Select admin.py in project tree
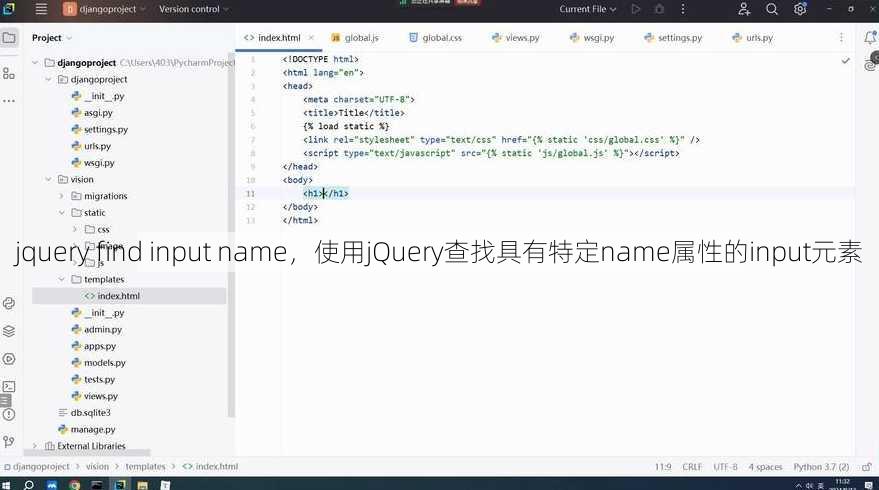 [x=103, y=330]
